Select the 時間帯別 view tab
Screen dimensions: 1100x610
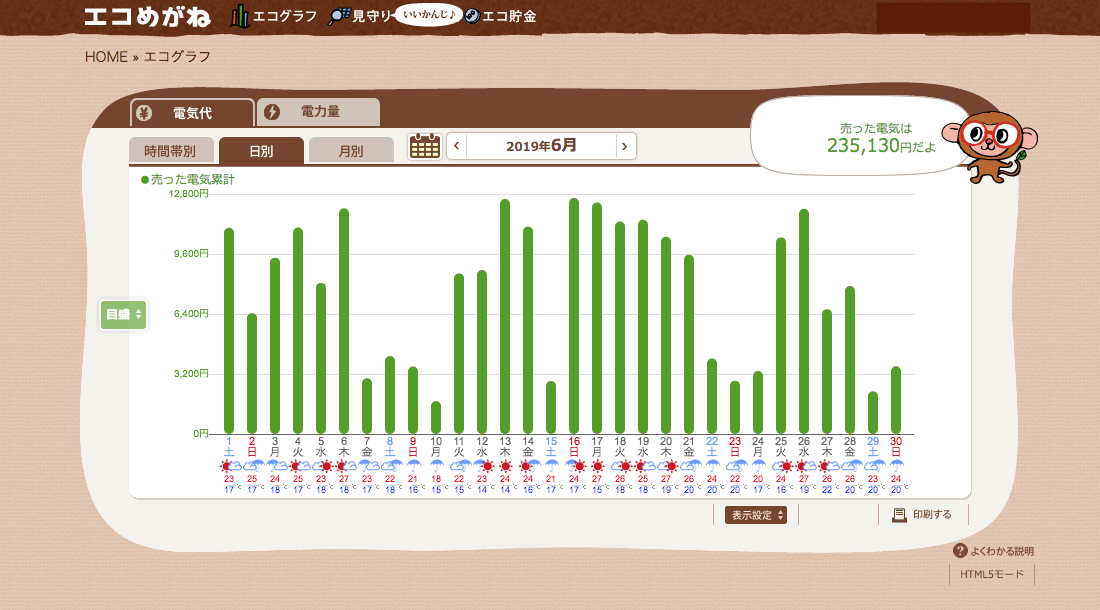170,151
